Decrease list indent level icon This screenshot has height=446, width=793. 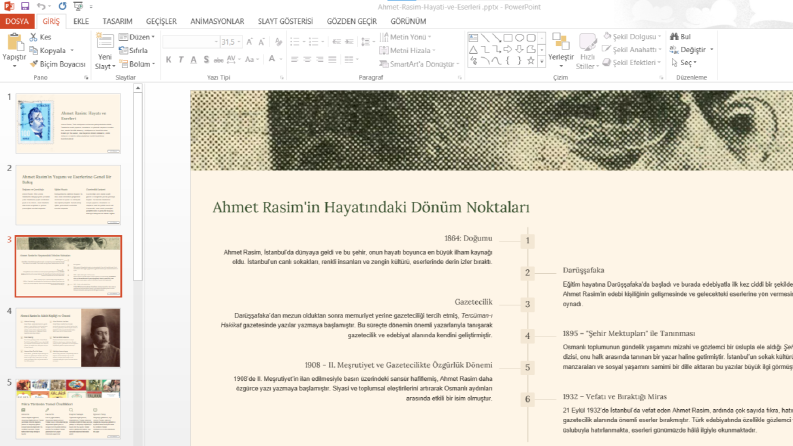[x=337, y=42]
